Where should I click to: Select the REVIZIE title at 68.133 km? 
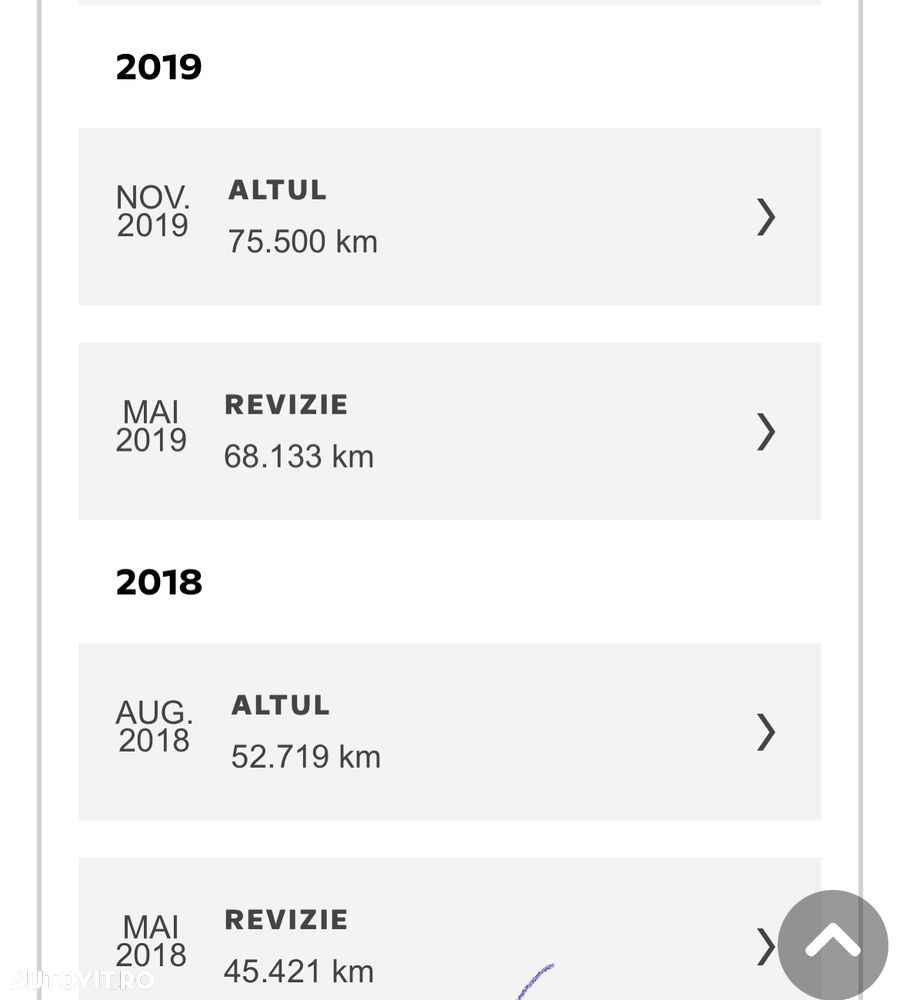point(286,405)
